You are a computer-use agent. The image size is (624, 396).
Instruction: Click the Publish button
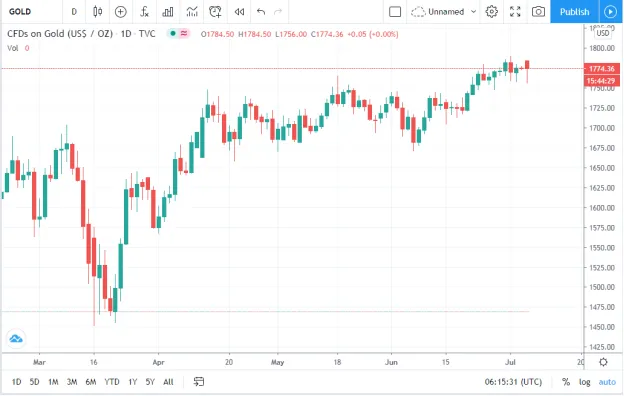pyautogui.click(x=574, y=12)
